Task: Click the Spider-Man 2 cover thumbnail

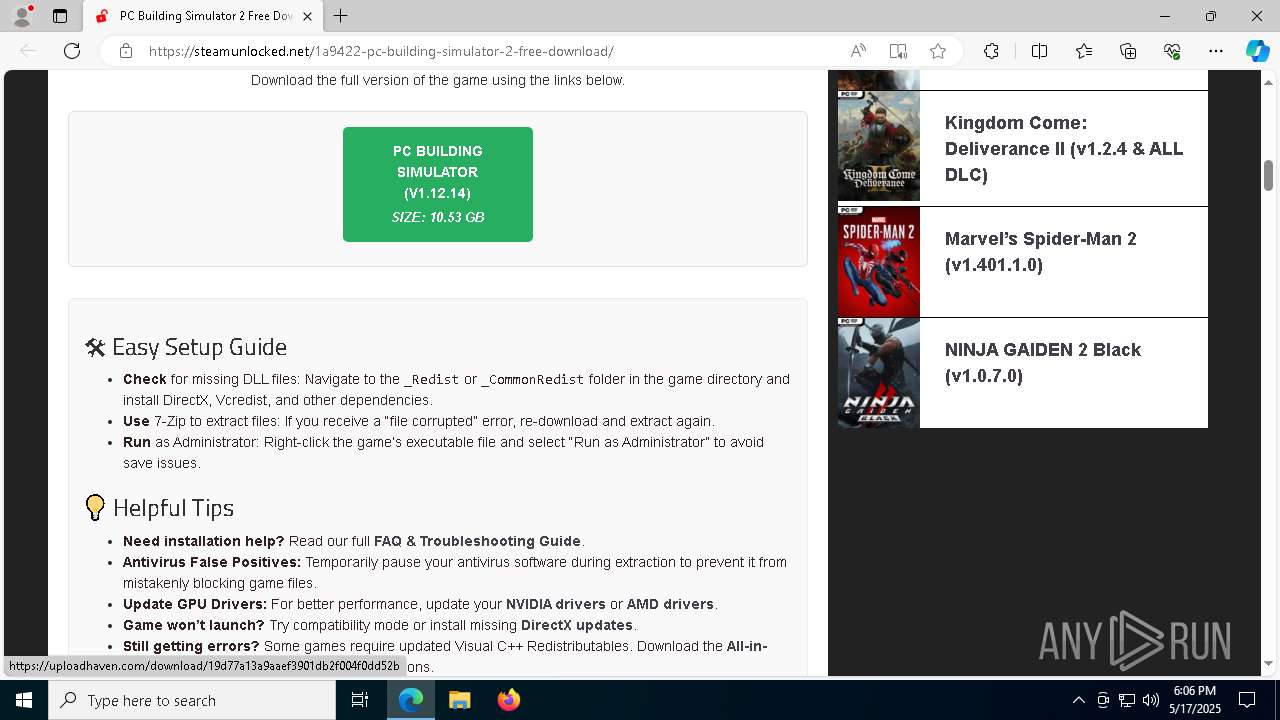Action: pos(879,262)
